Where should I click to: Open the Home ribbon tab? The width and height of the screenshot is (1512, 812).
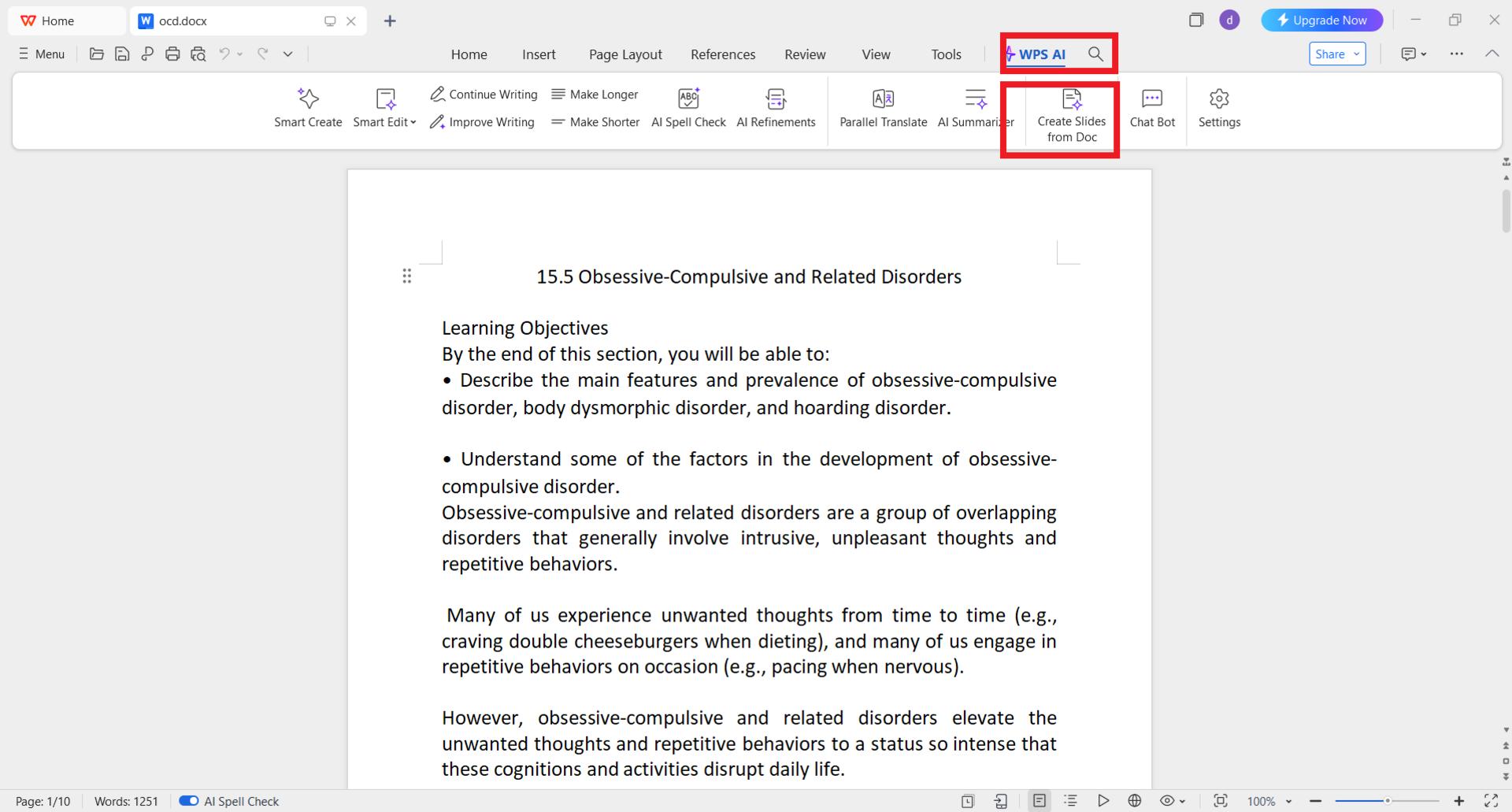pos(469,54)
